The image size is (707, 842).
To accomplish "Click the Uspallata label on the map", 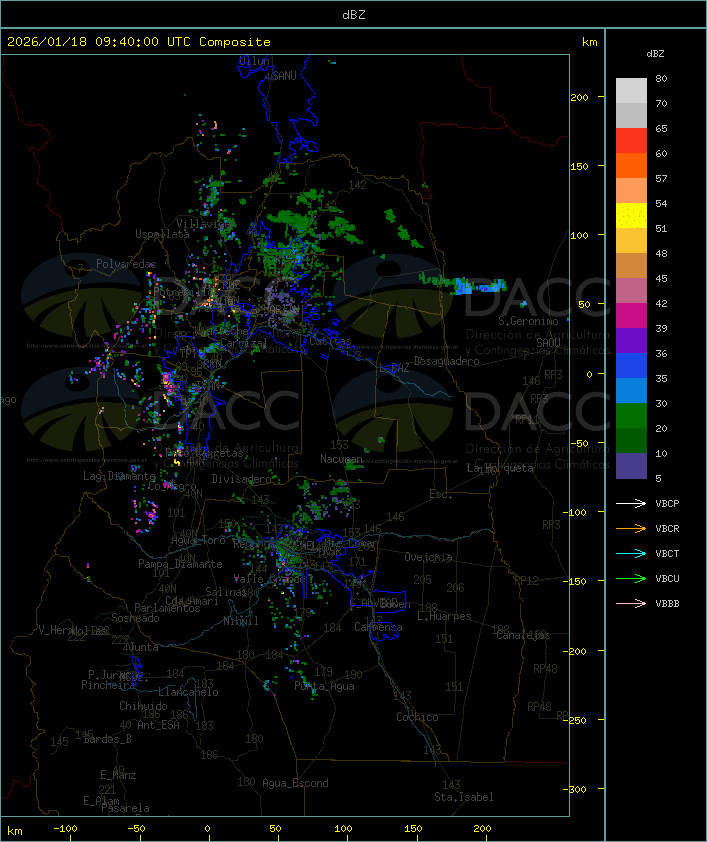I will pyautogui.click(x=162, y=233).
